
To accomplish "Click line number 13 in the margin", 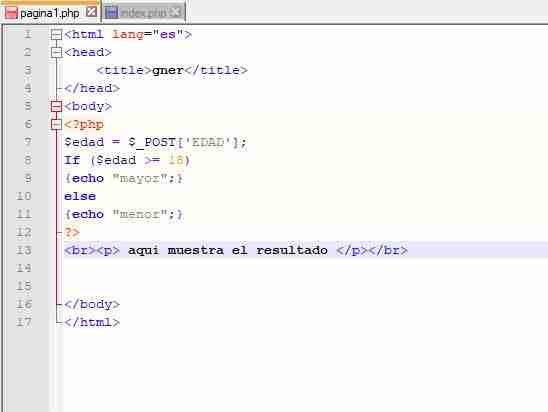I will (x=24, y=250).
